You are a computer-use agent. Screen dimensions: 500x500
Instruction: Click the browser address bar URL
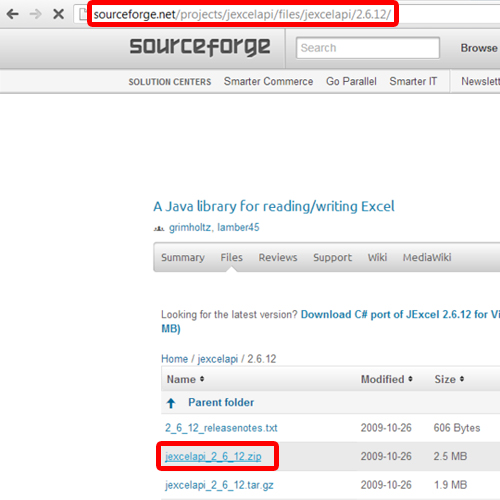(x=242, y=14)
